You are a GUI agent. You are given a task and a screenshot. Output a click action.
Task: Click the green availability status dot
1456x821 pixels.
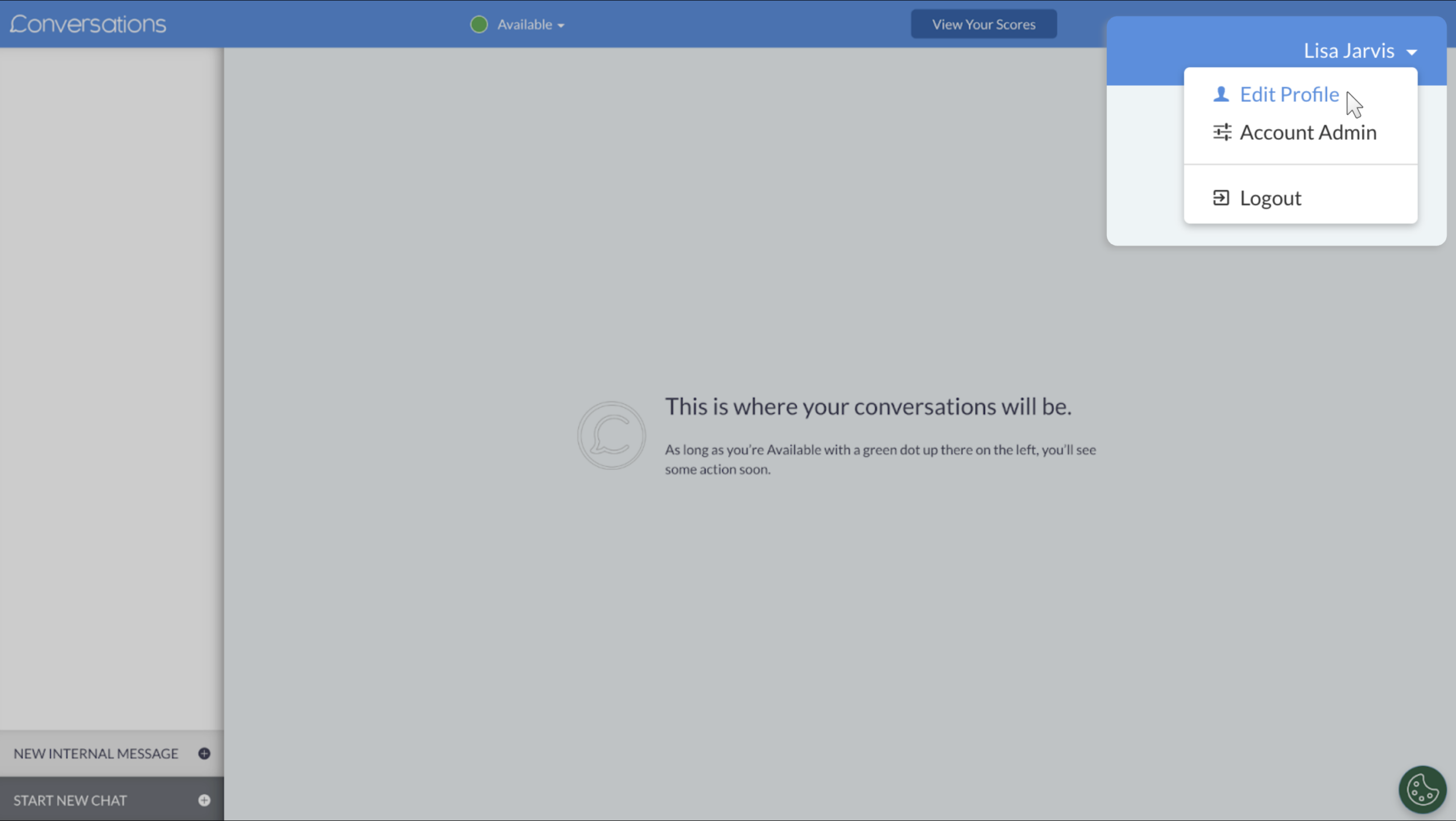pos(479,24)
